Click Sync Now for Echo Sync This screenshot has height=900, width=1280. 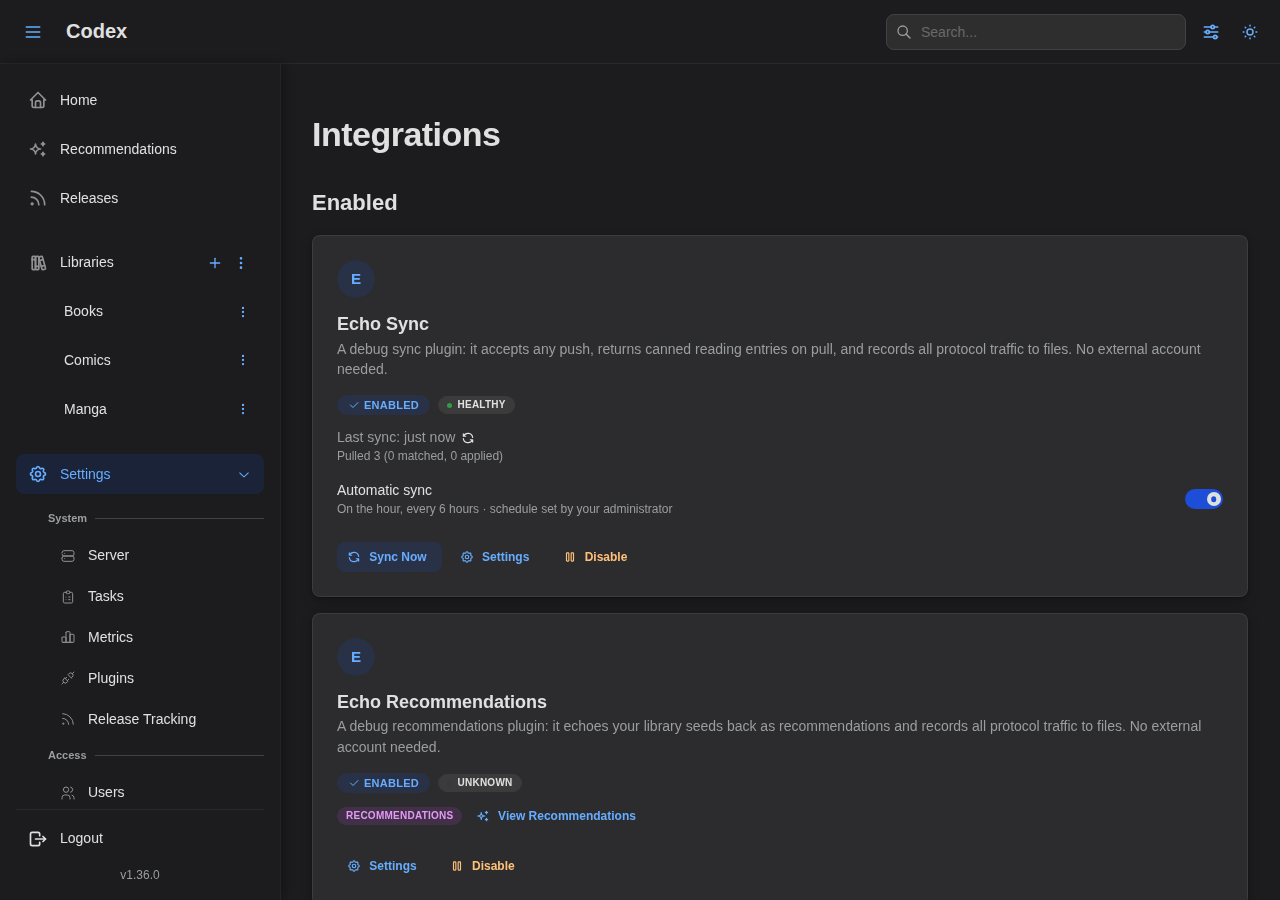388,557
